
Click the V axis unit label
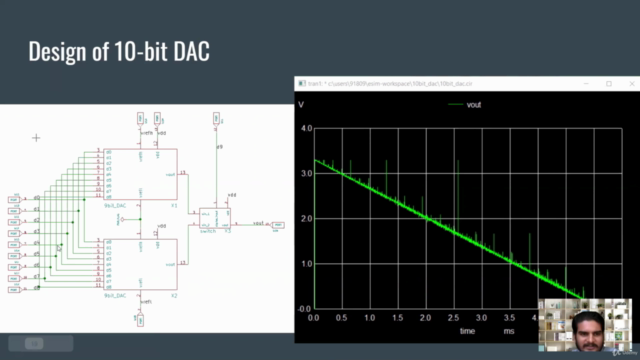[x=301, y=105]
